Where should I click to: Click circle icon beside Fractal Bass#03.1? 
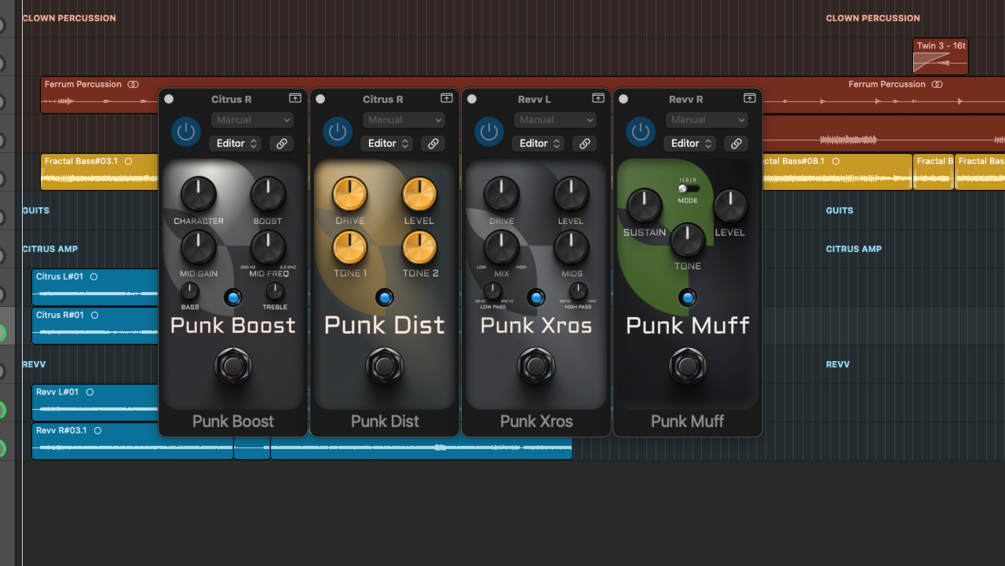128,162
